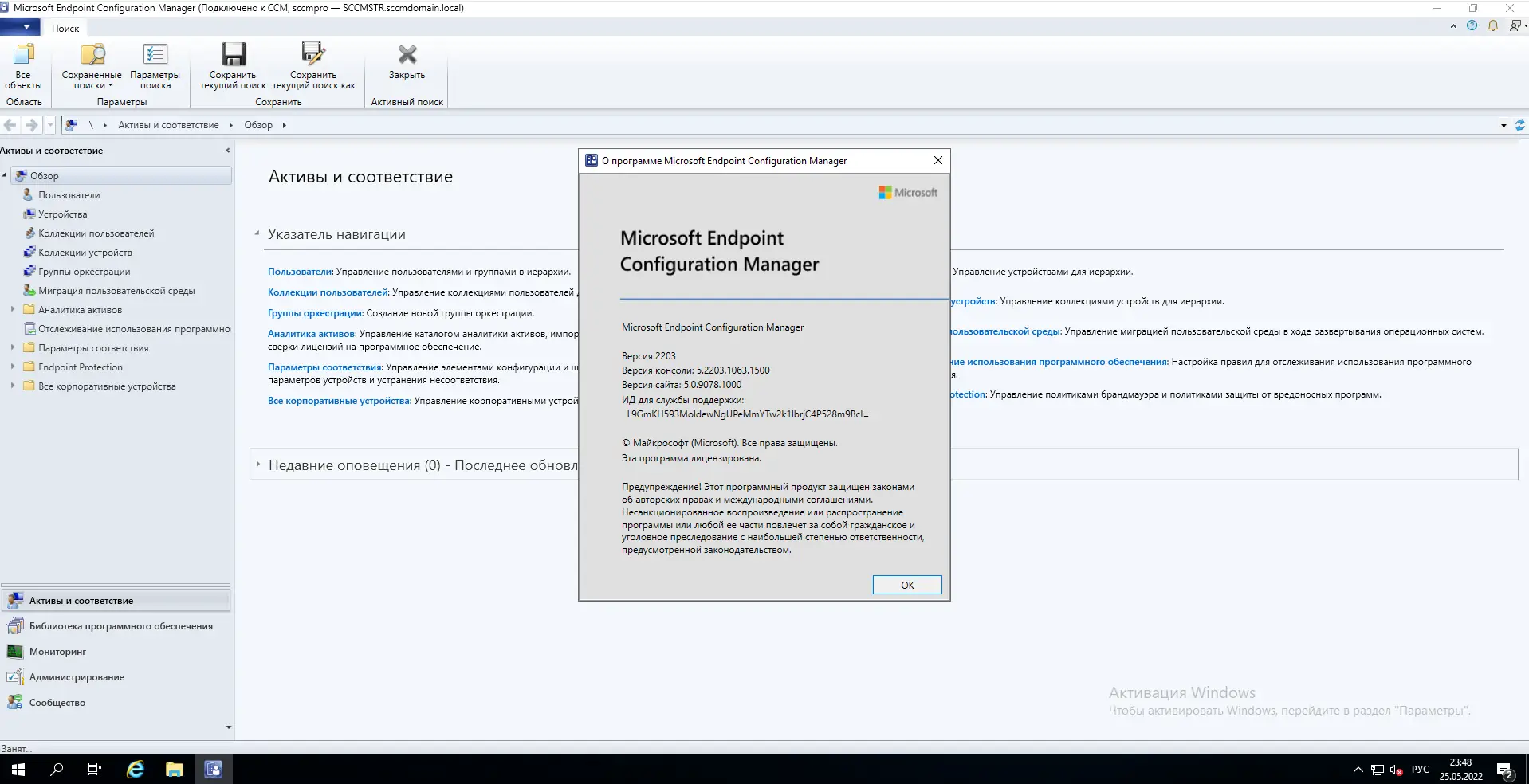
Task: Open File Explorer from the taskbar
Action: coord(174,770)
